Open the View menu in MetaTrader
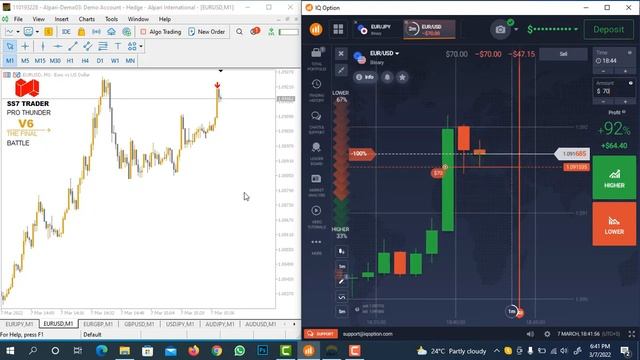The height and width of the screenshot is (360, 640). click(x=38, y=19)
